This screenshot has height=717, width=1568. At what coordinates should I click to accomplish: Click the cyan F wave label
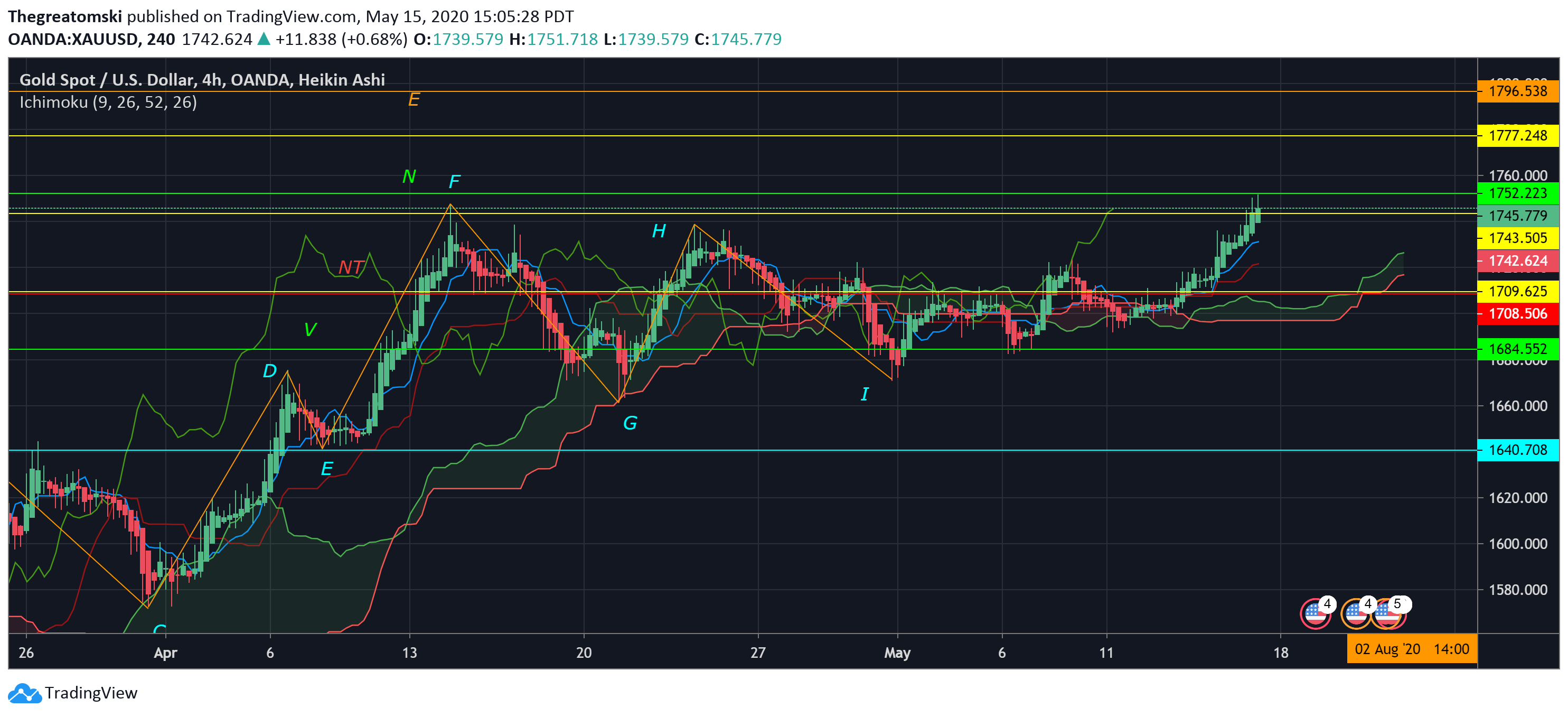tap(454, 182)
